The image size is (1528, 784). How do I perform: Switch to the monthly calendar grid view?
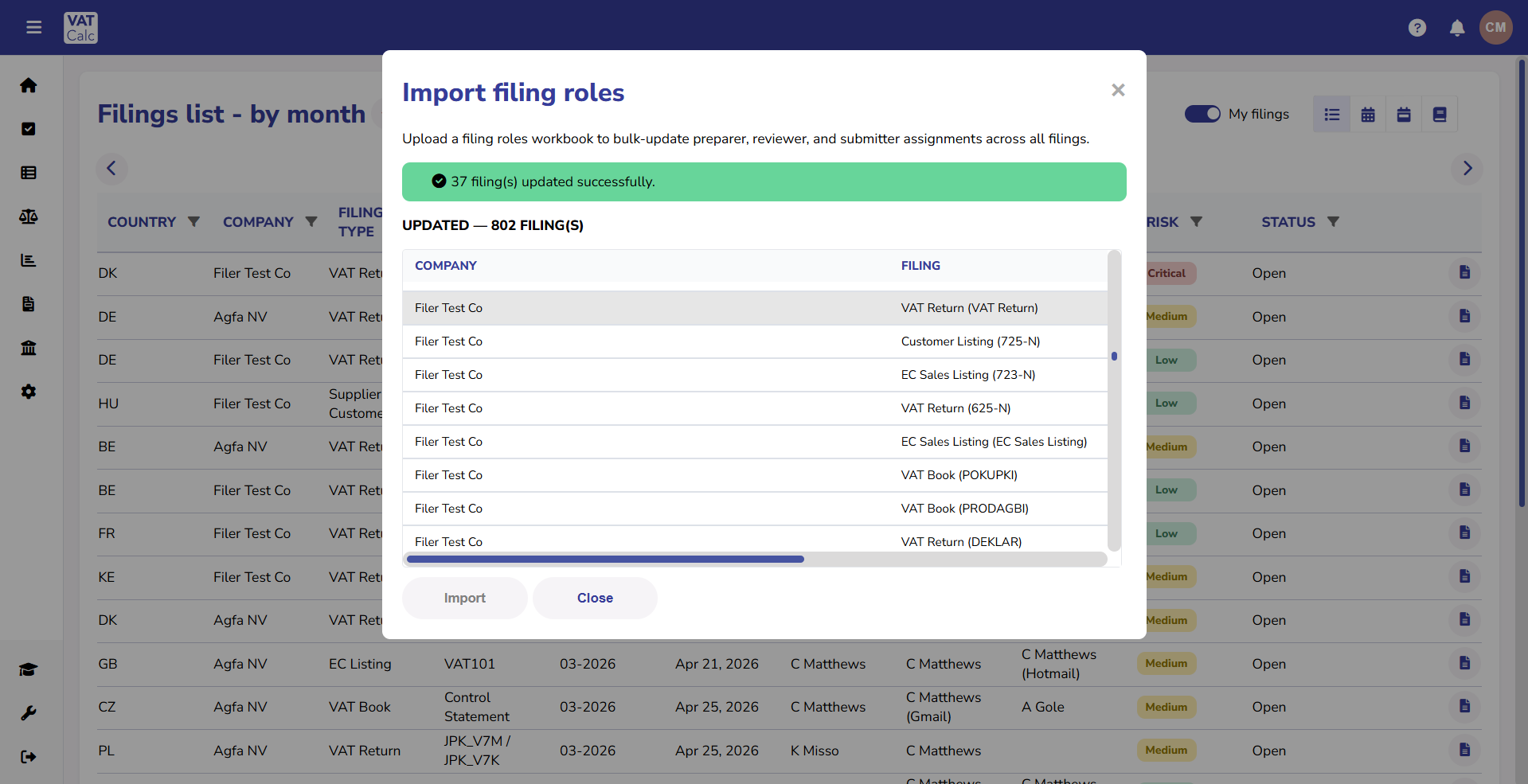point(1368,115)
